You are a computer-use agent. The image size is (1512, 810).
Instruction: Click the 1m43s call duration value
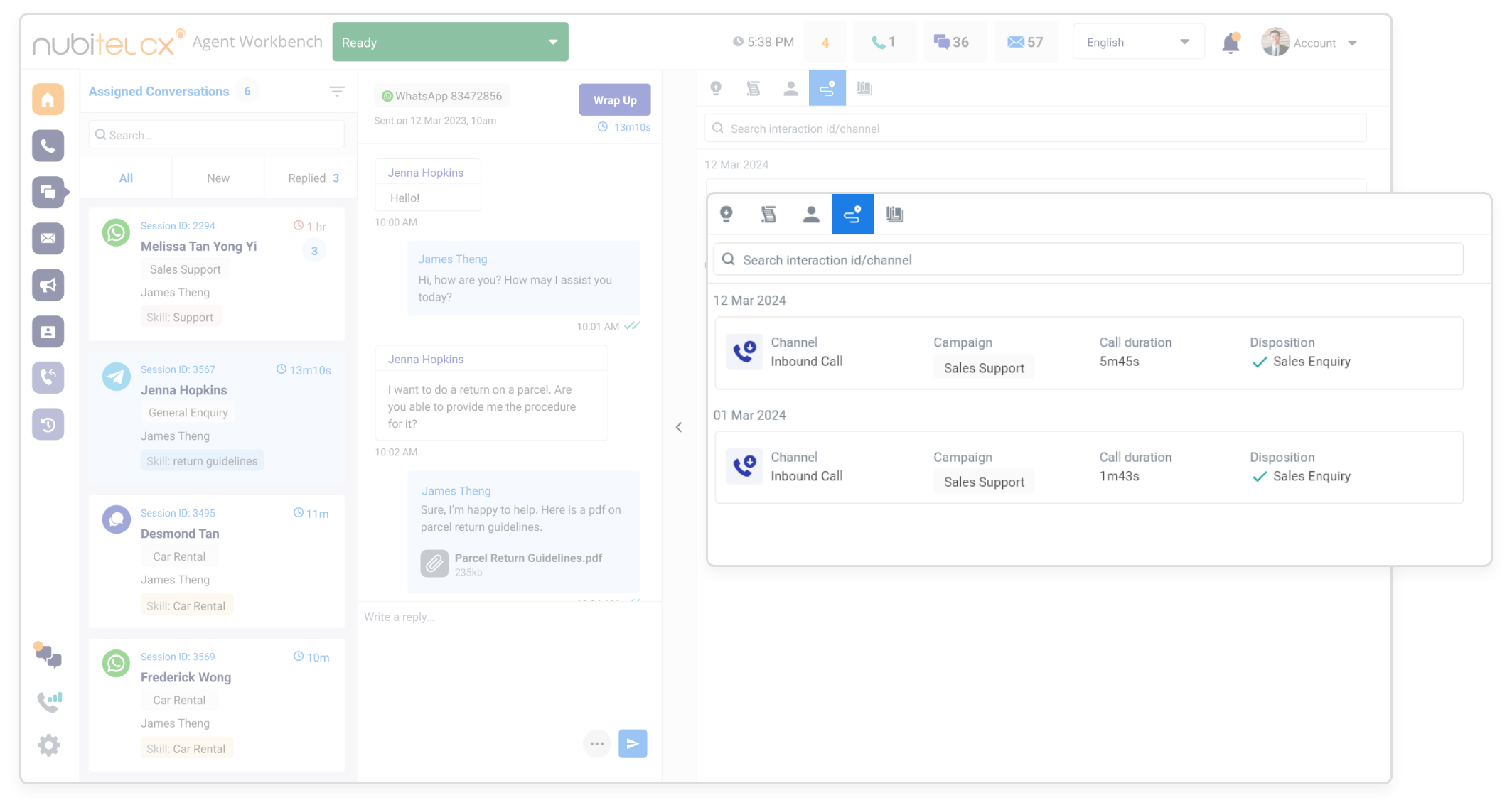click(x=1119, y=476)
